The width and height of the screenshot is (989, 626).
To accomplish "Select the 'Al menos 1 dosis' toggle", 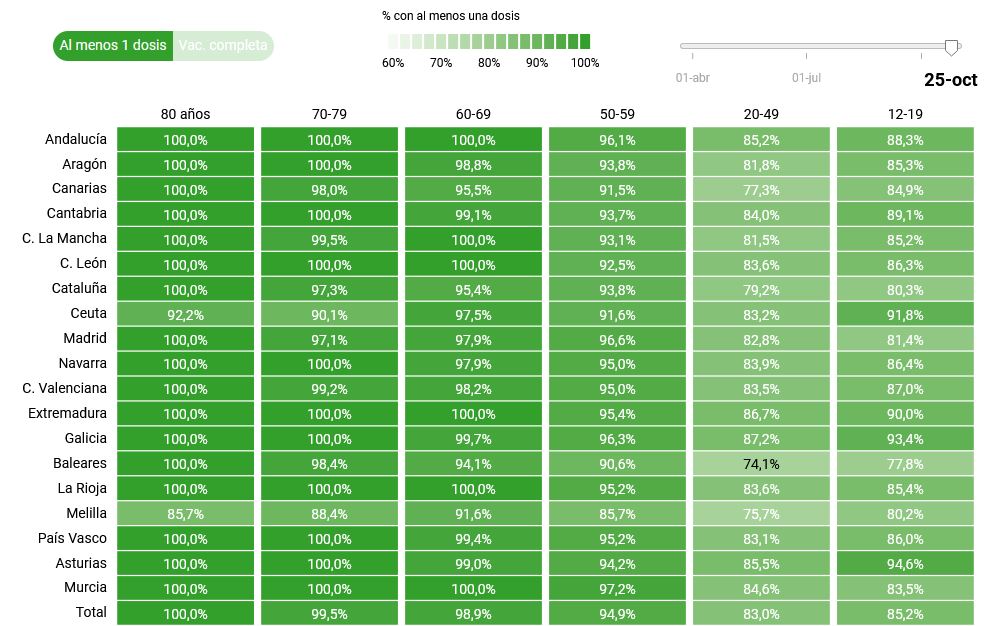I will point(112,45).
